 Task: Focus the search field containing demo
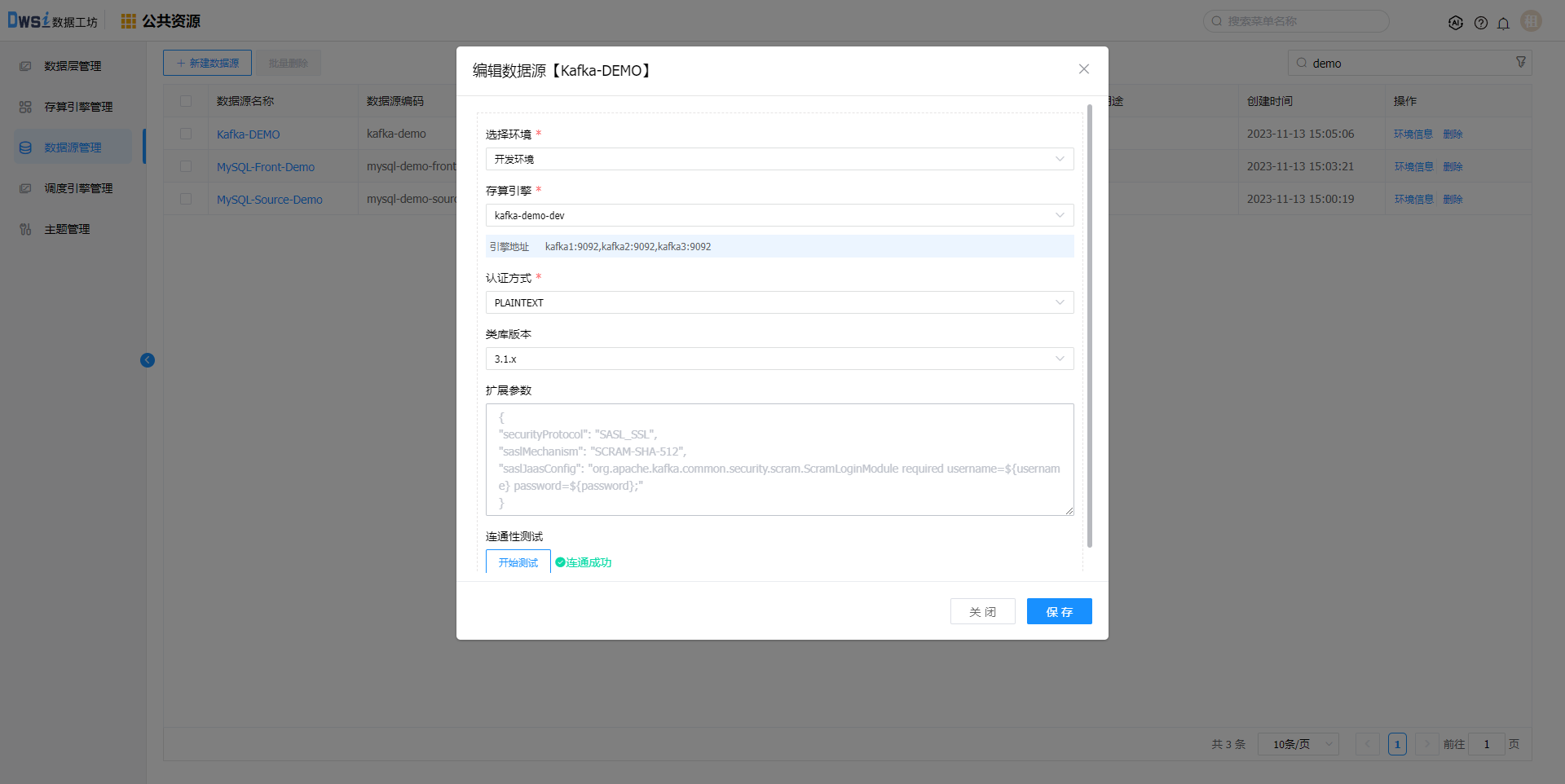1410,63
